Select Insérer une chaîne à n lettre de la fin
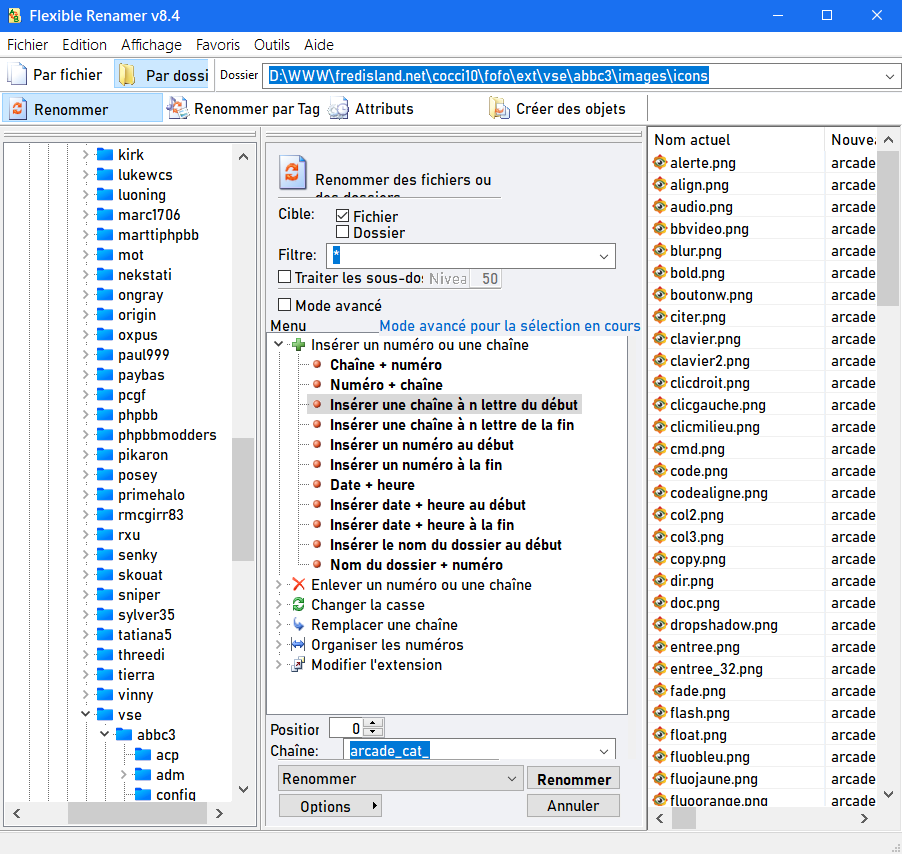902x854 pixels. pyautogui.click(x=452, y=425)
